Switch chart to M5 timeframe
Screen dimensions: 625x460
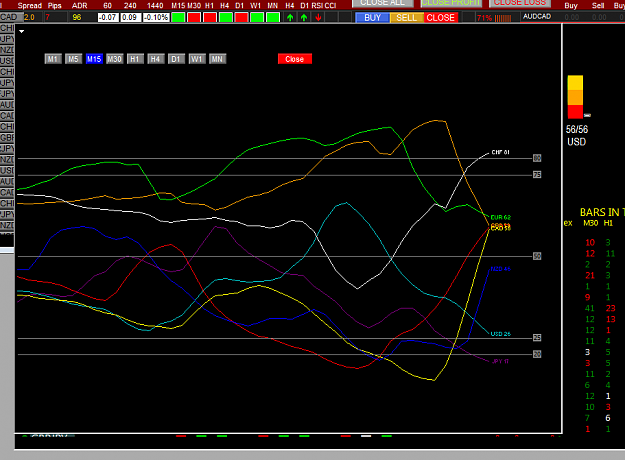coord(73,59)
